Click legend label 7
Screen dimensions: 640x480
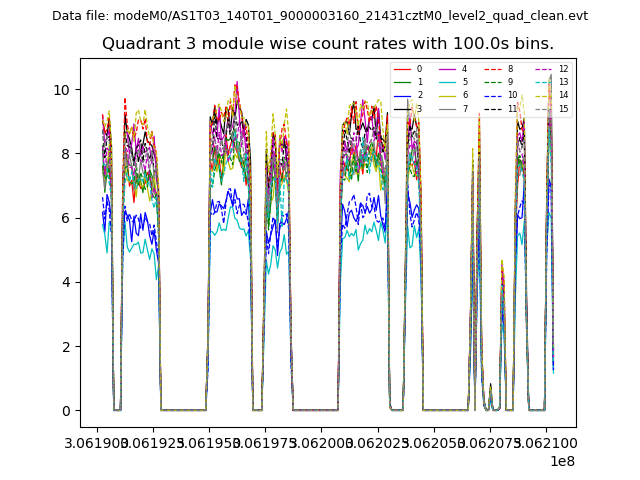pyautogui.click(x=464, y=108)
